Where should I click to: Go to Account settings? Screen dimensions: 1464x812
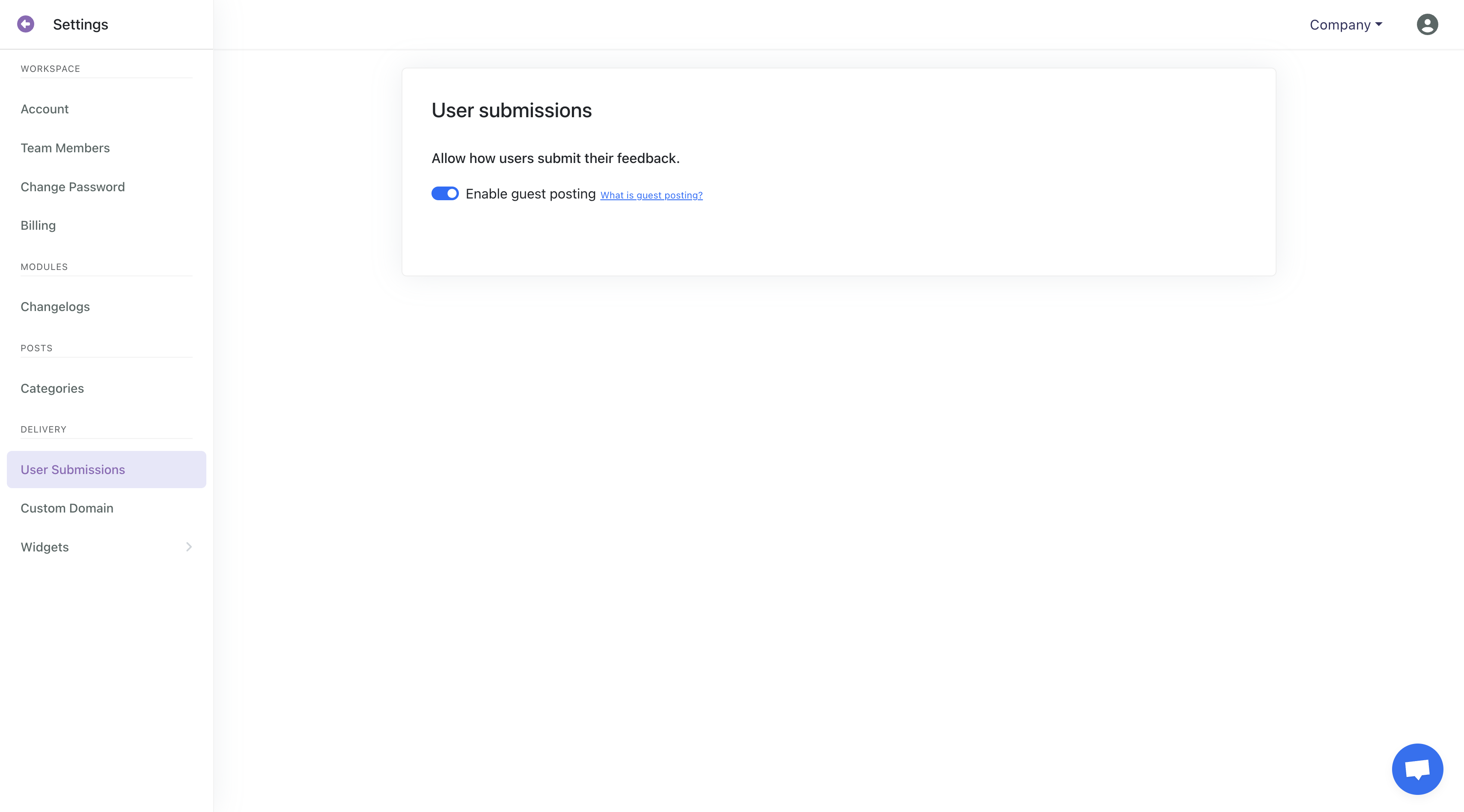point(45,109)
